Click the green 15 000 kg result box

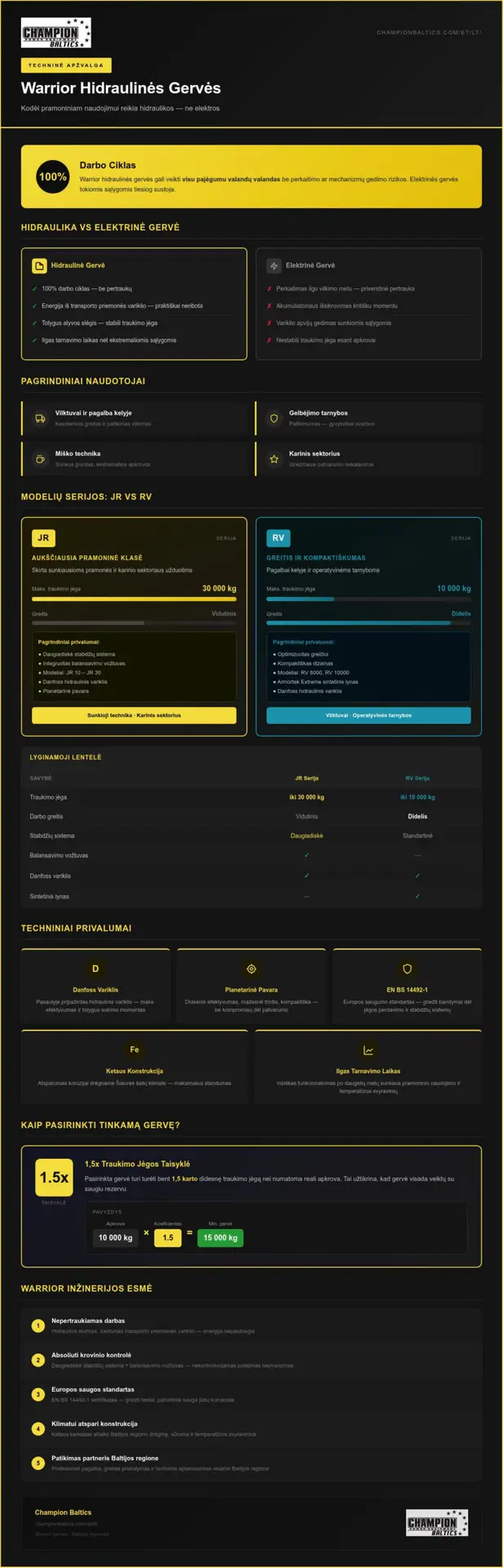(x=220, y=1237)
